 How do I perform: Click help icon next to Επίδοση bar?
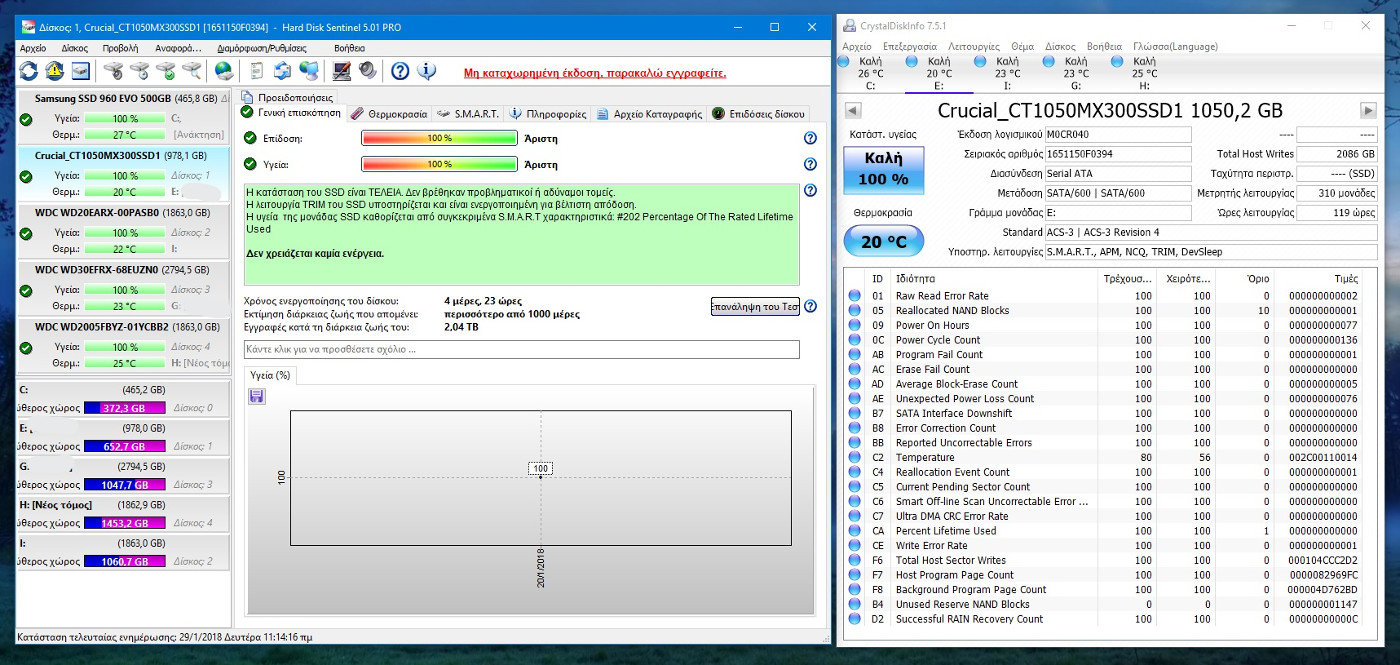pyautogui.click(x=810, y=138)
